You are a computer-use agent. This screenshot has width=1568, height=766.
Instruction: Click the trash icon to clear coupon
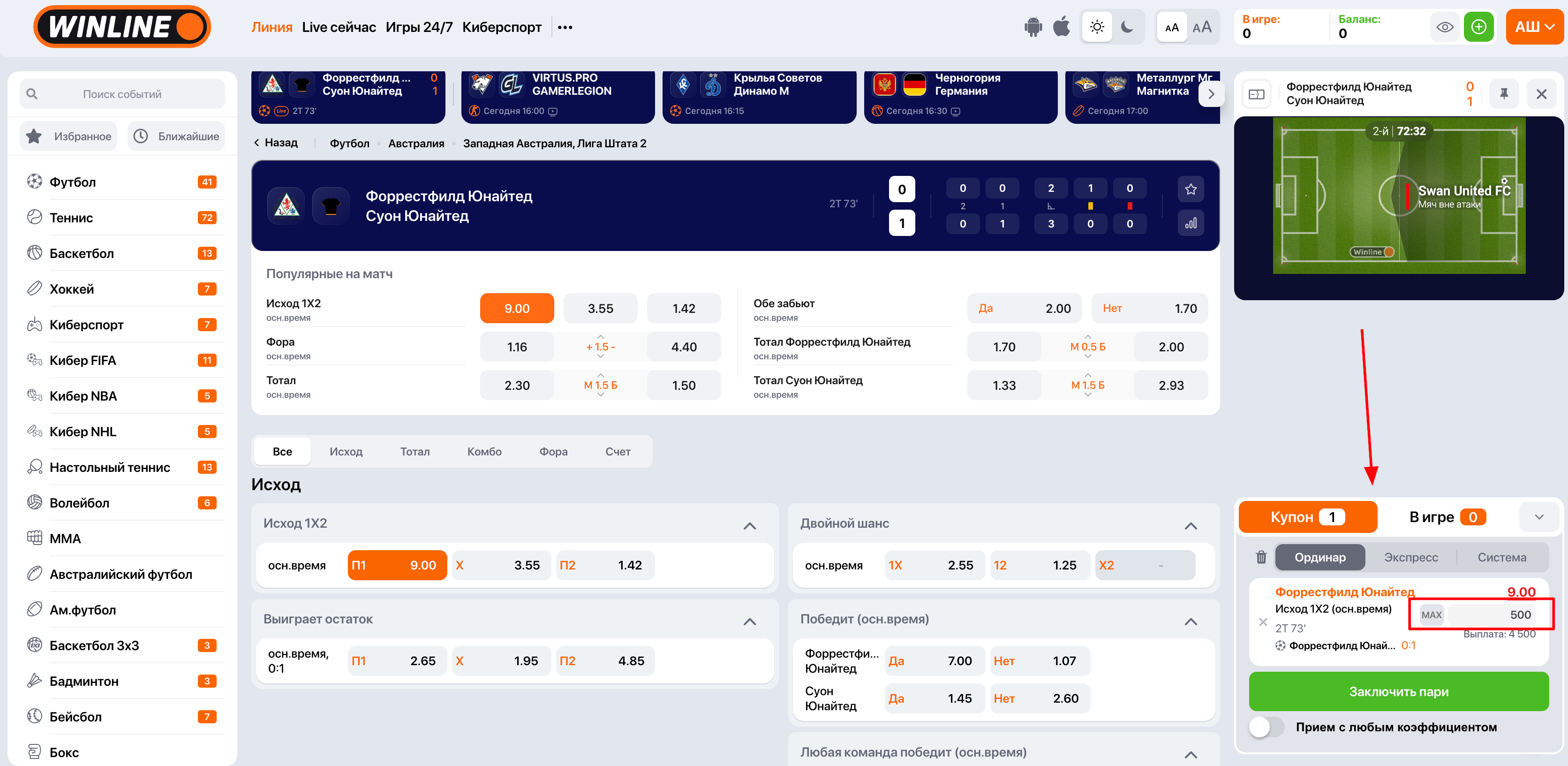tap(1261, 557)
